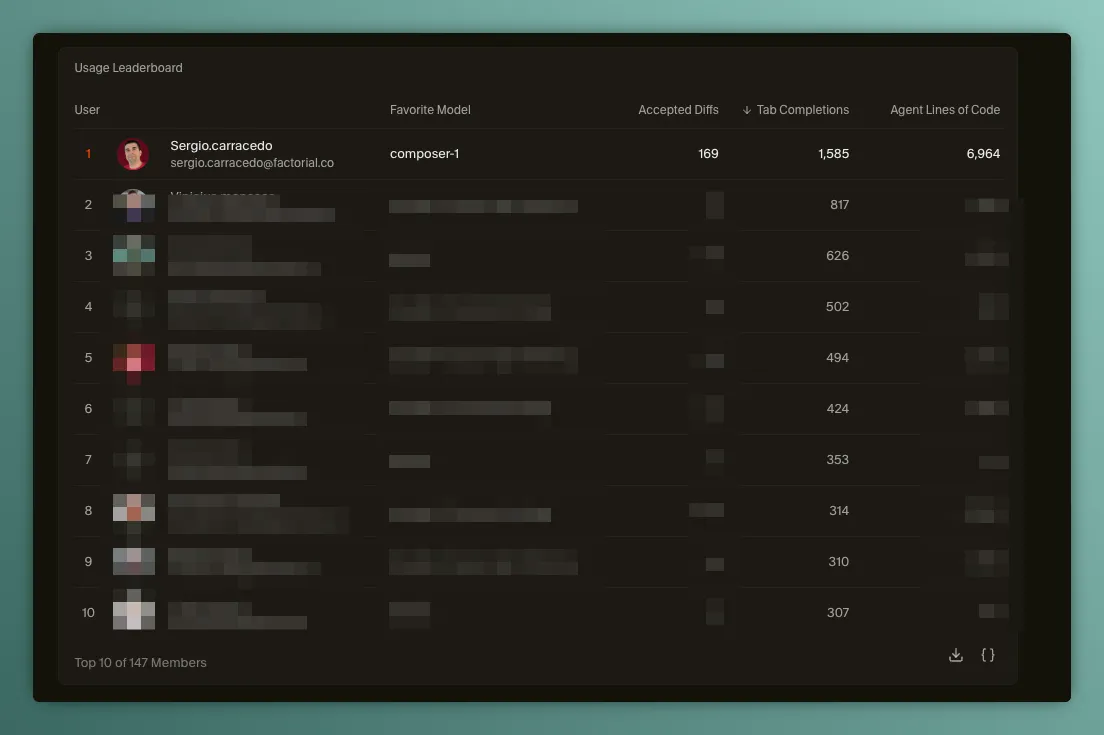Open Sergio.carracedo's profile avatar

(133, 154)
